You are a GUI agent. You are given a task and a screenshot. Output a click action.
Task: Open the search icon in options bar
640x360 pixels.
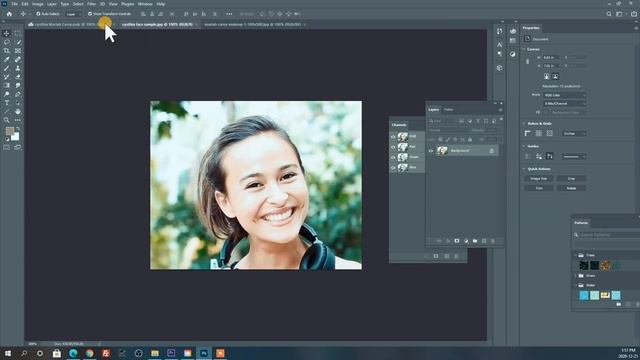tap(609, 14)
